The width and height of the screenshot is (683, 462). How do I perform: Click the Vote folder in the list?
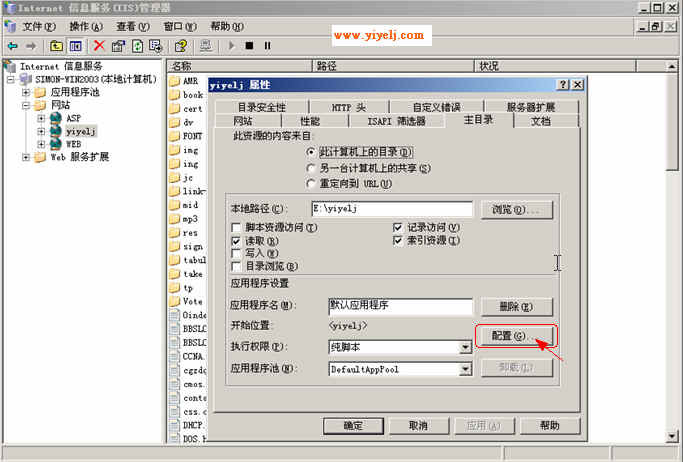(x=192, y=301)
